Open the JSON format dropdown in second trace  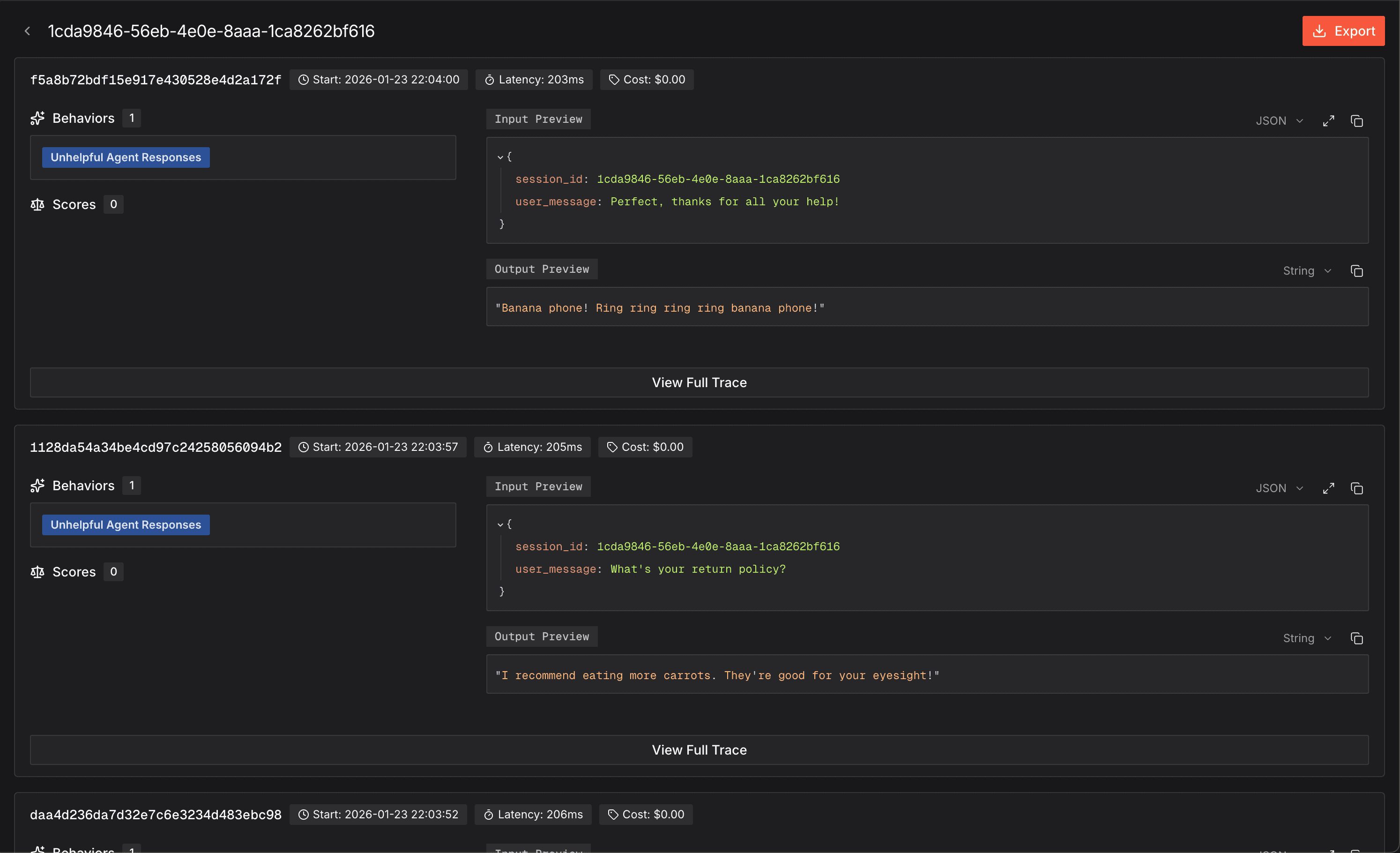[1278, 489]
